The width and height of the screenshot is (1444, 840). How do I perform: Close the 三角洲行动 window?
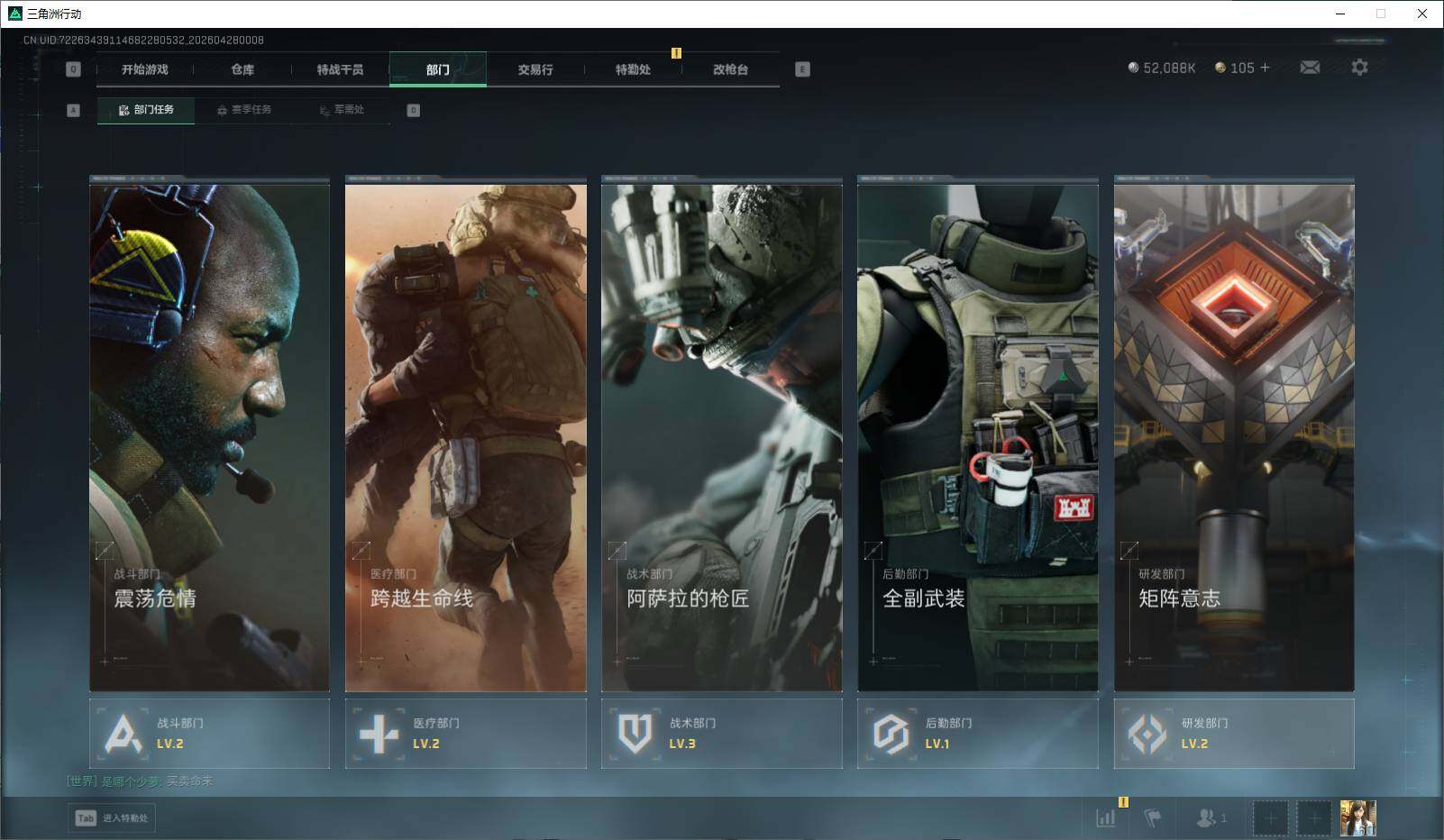click(x=1422, y=14)
